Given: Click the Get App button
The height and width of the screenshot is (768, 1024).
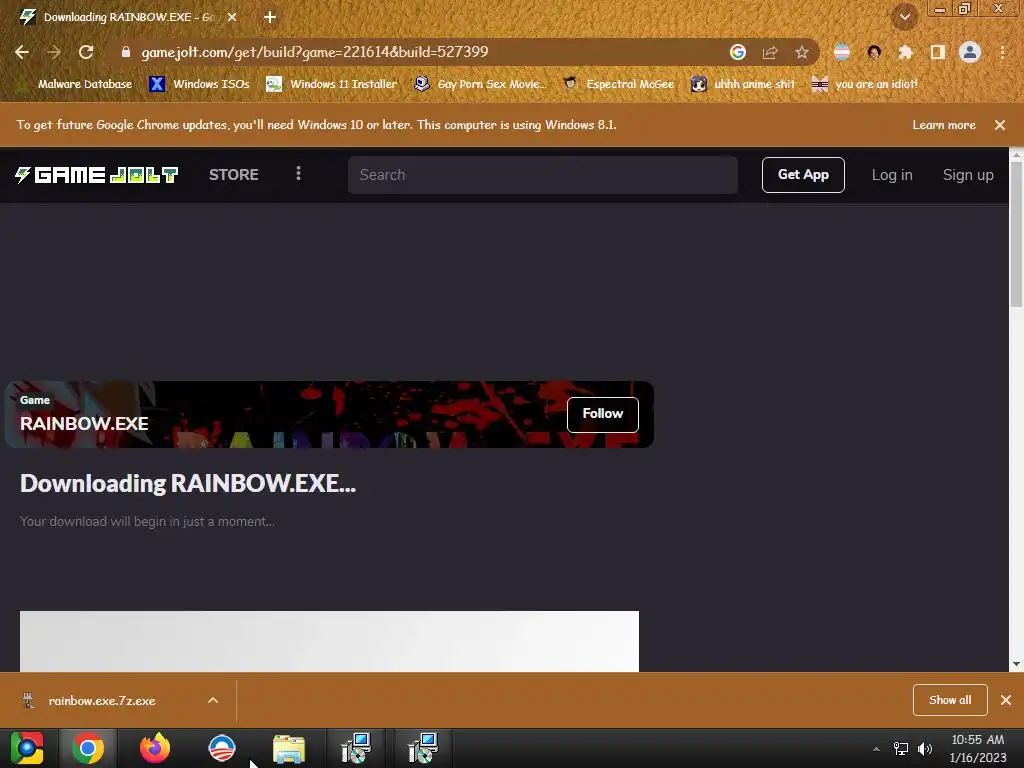Looking at the screenshot, I should 803,174.
